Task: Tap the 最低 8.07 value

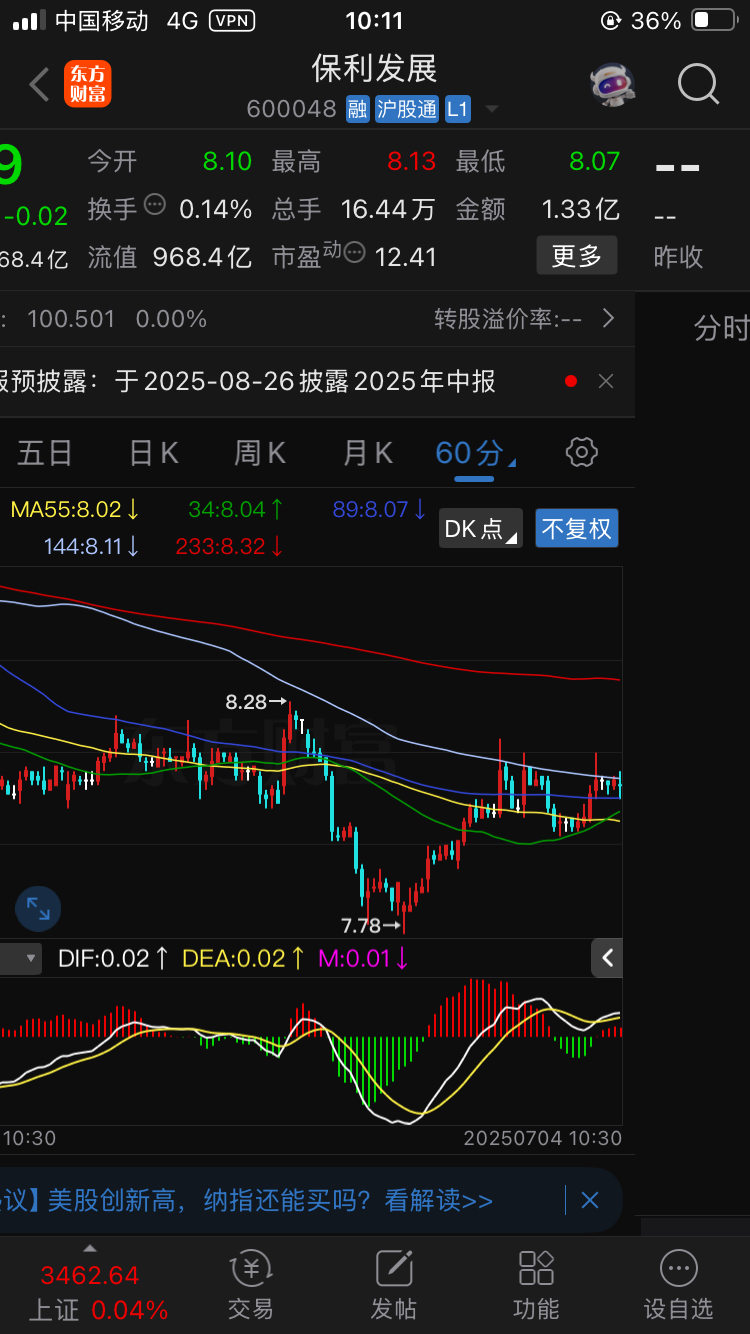Action: 595,161
